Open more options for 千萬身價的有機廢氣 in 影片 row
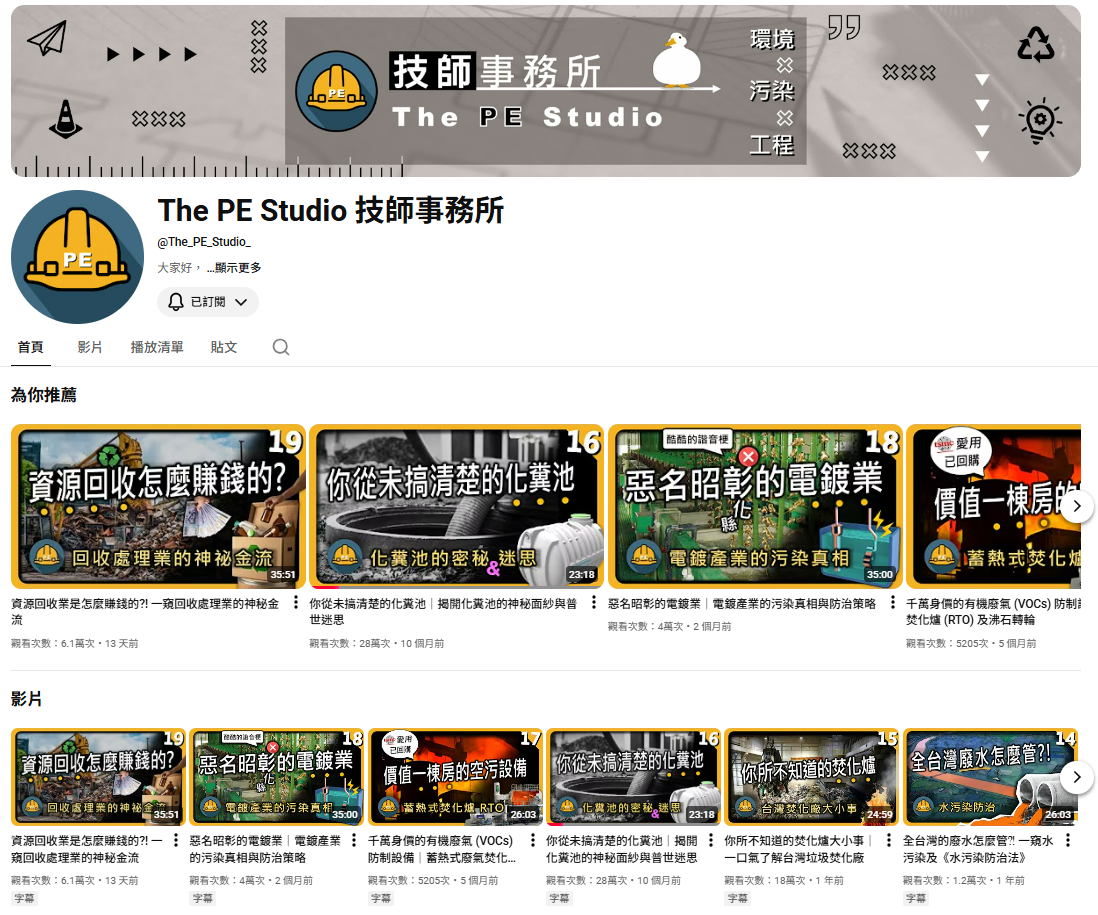Screen dimensions: 1098x915 (532, 839)
